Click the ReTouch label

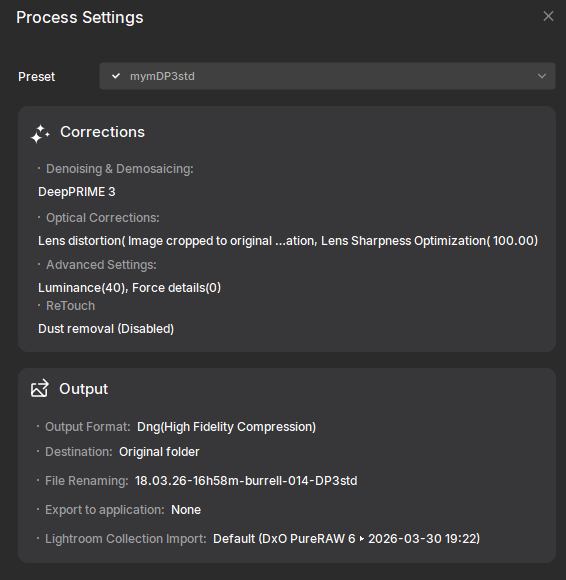pyautogui.click(x=70, y=306)
